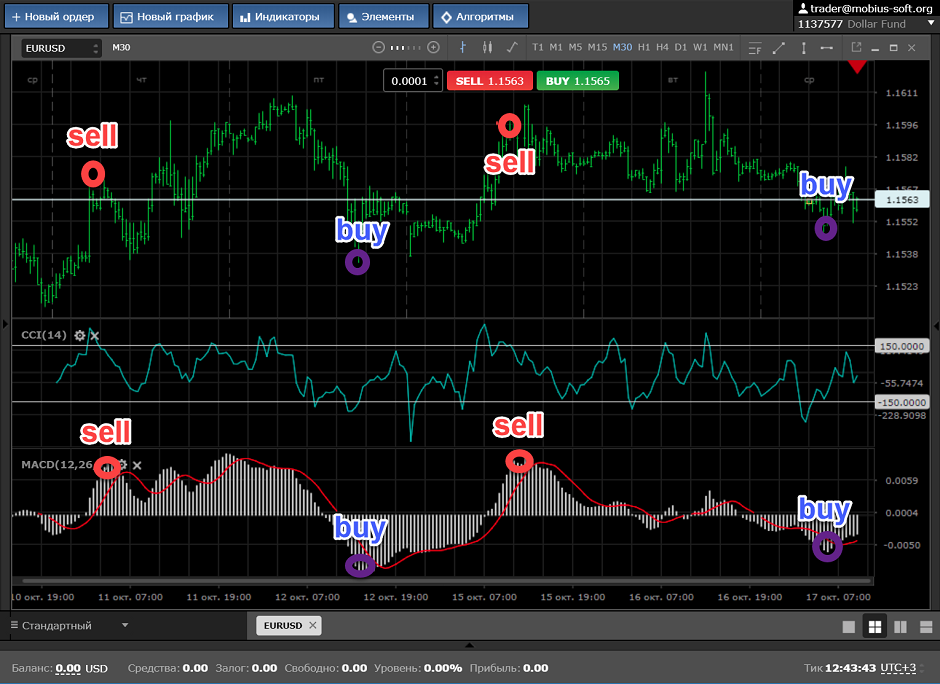940x684 pixels.
Task: Click the green BUY 1.1565 button
Action: click(x=577, y=81)
